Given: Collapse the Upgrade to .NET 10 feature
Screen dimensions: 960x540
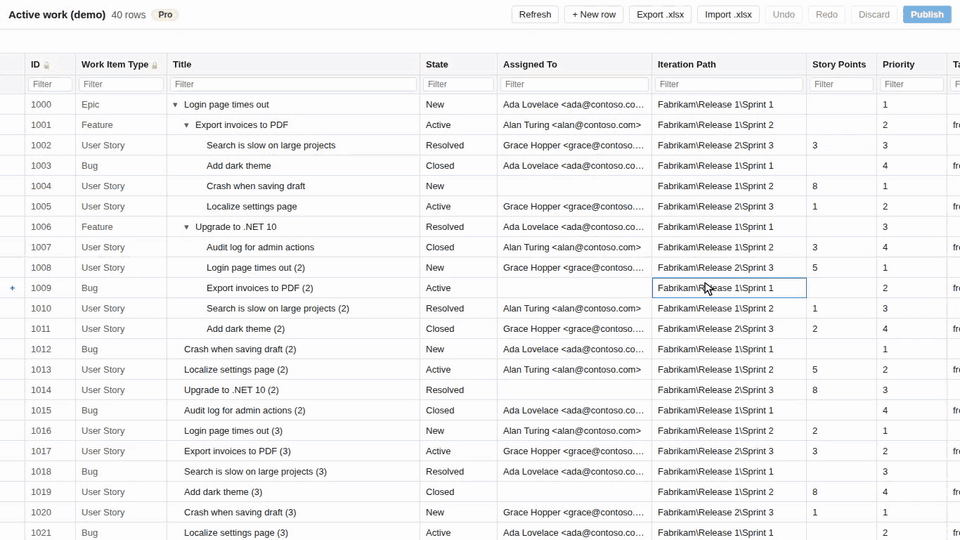Looking at the screenshot, I should click(186, 227).
